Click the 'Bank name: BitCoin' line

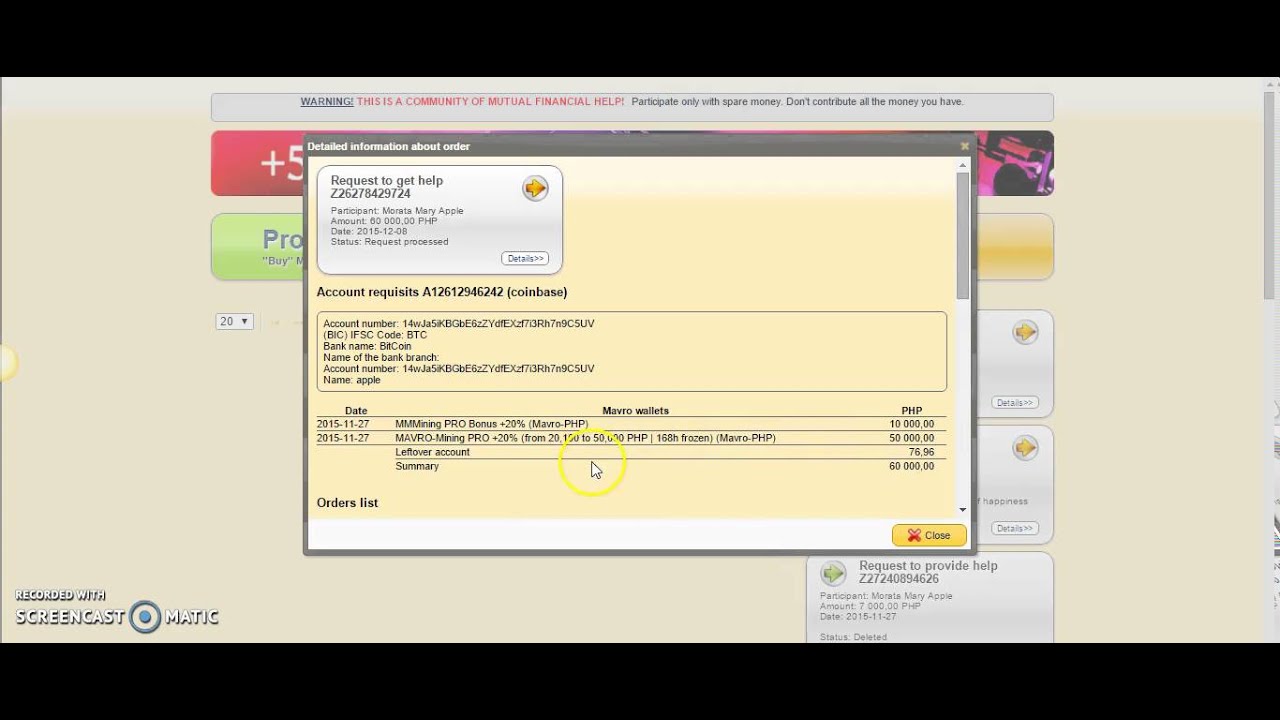point(367,346)
